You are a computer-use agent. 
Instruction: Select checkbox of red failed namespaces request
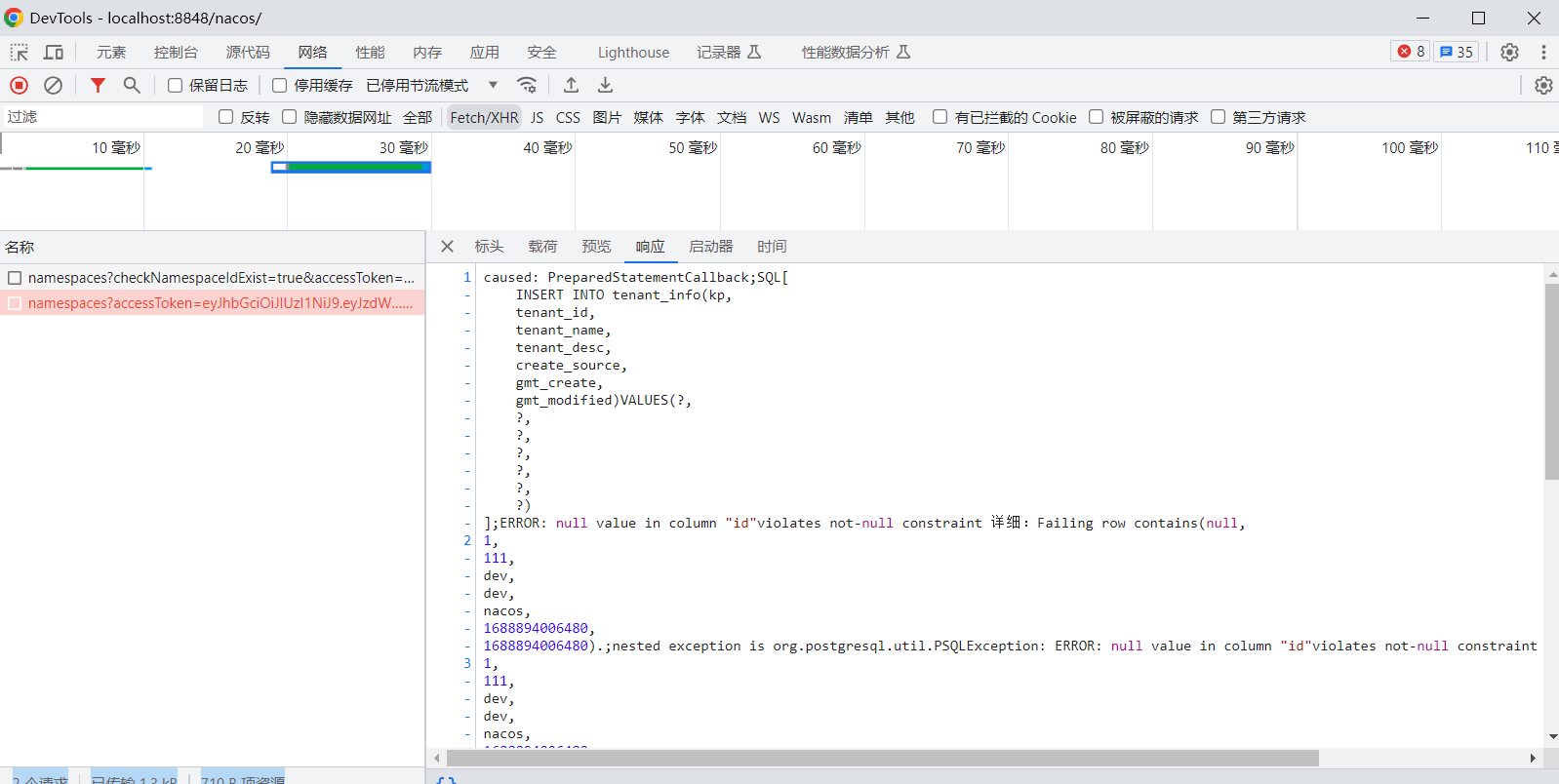[x=15, y=303]
